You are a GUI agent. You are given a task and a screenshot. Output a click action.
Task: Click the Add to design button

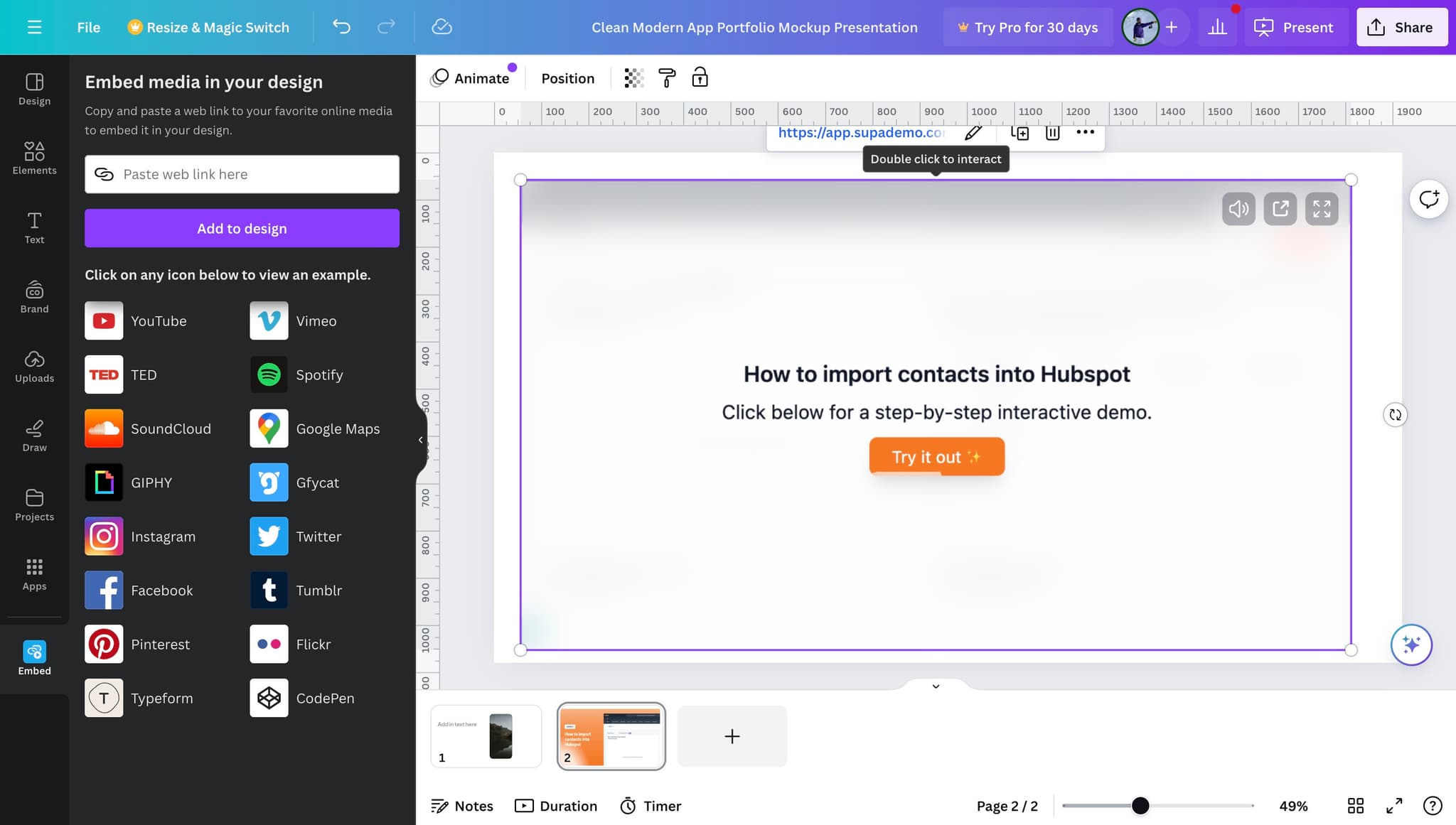(242, 228)
